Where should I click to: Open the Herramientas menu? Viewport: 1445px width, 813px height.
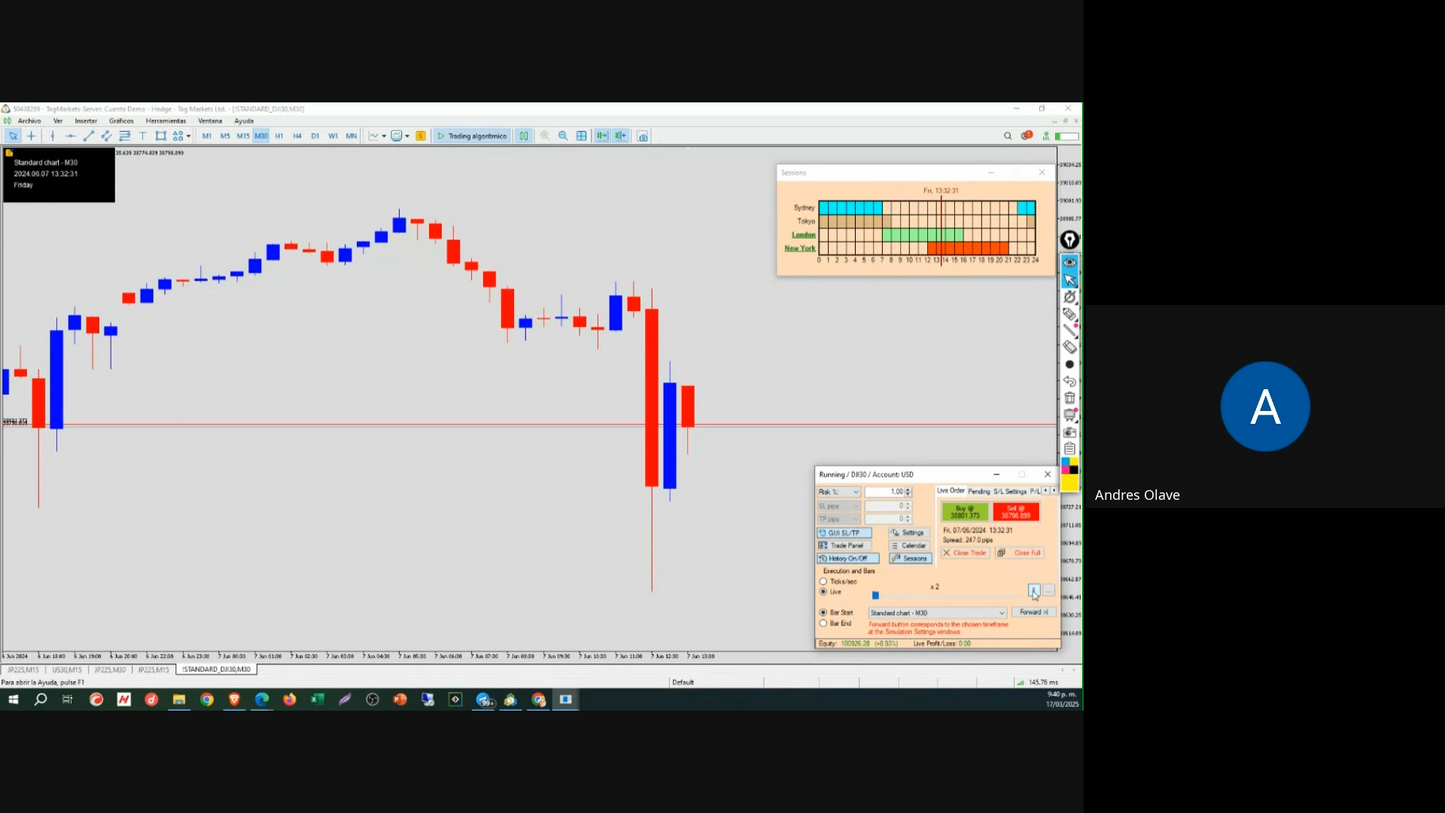pos(166,120)
